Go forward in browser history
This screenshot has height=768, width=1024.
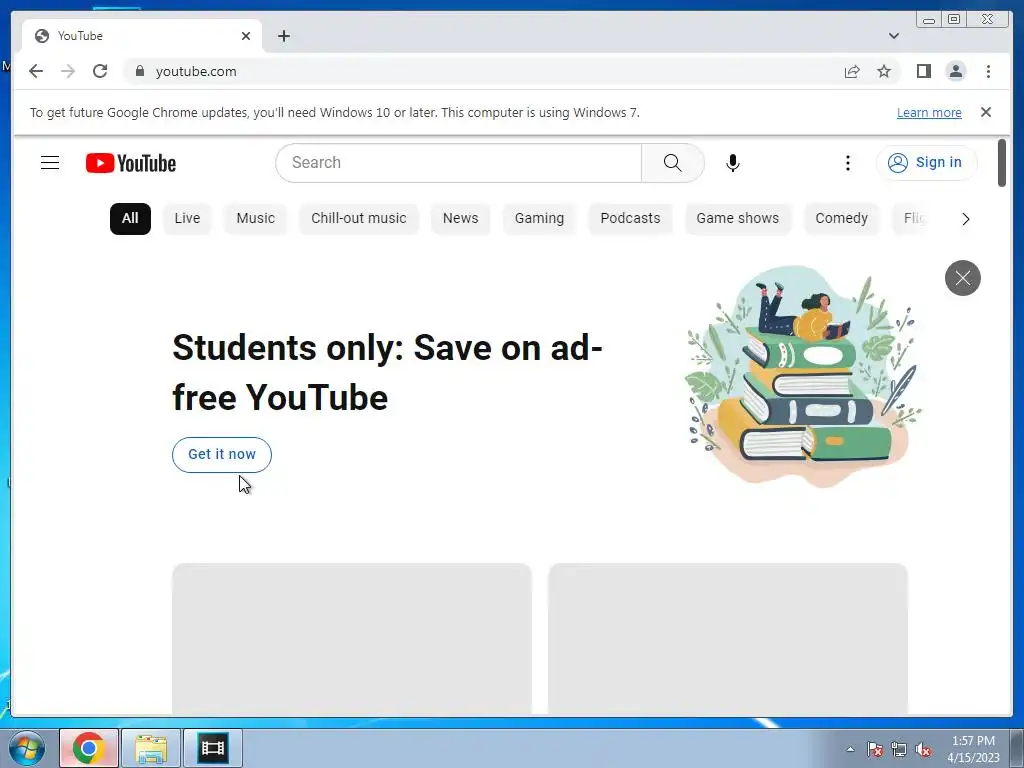(68, 71)
